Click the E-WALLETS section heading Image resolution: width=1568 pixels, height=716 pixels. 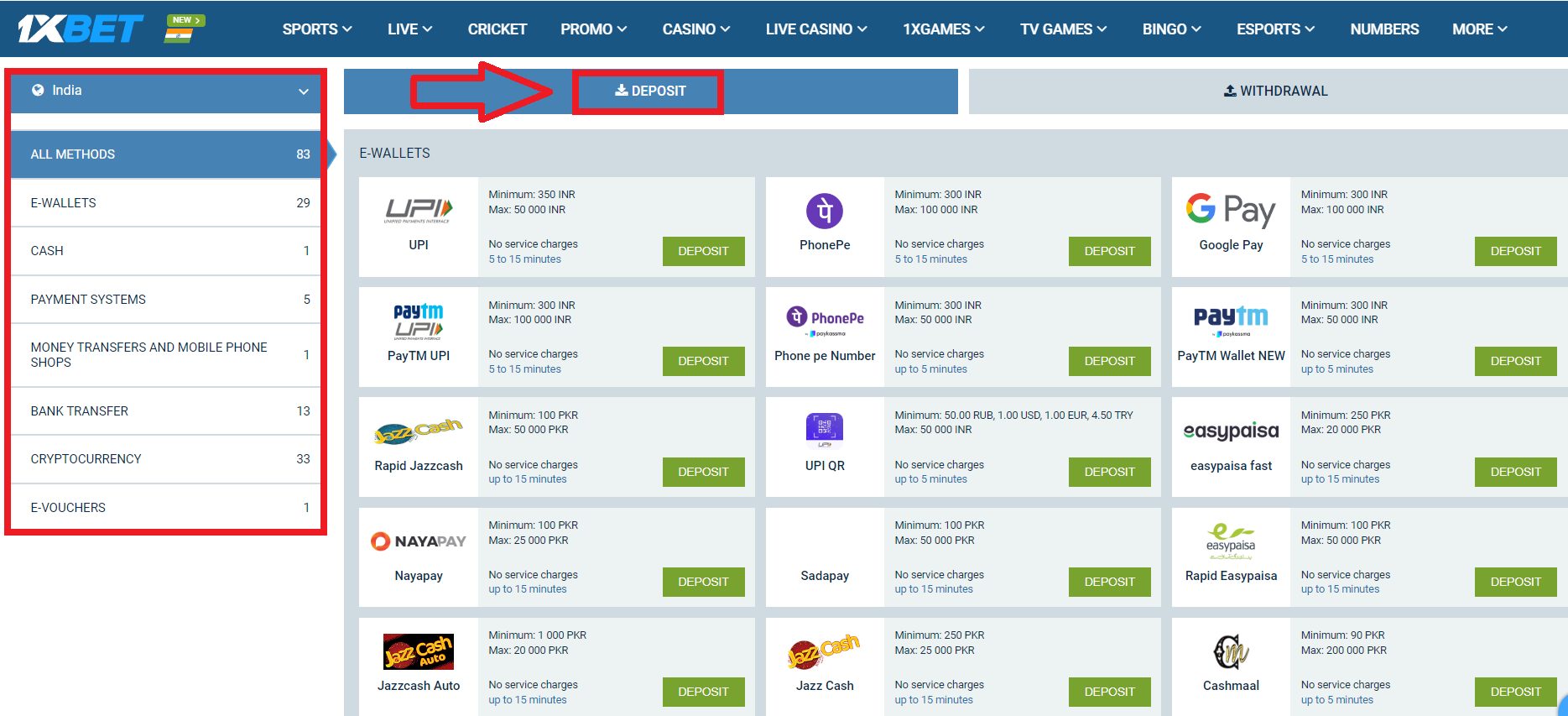394,153
